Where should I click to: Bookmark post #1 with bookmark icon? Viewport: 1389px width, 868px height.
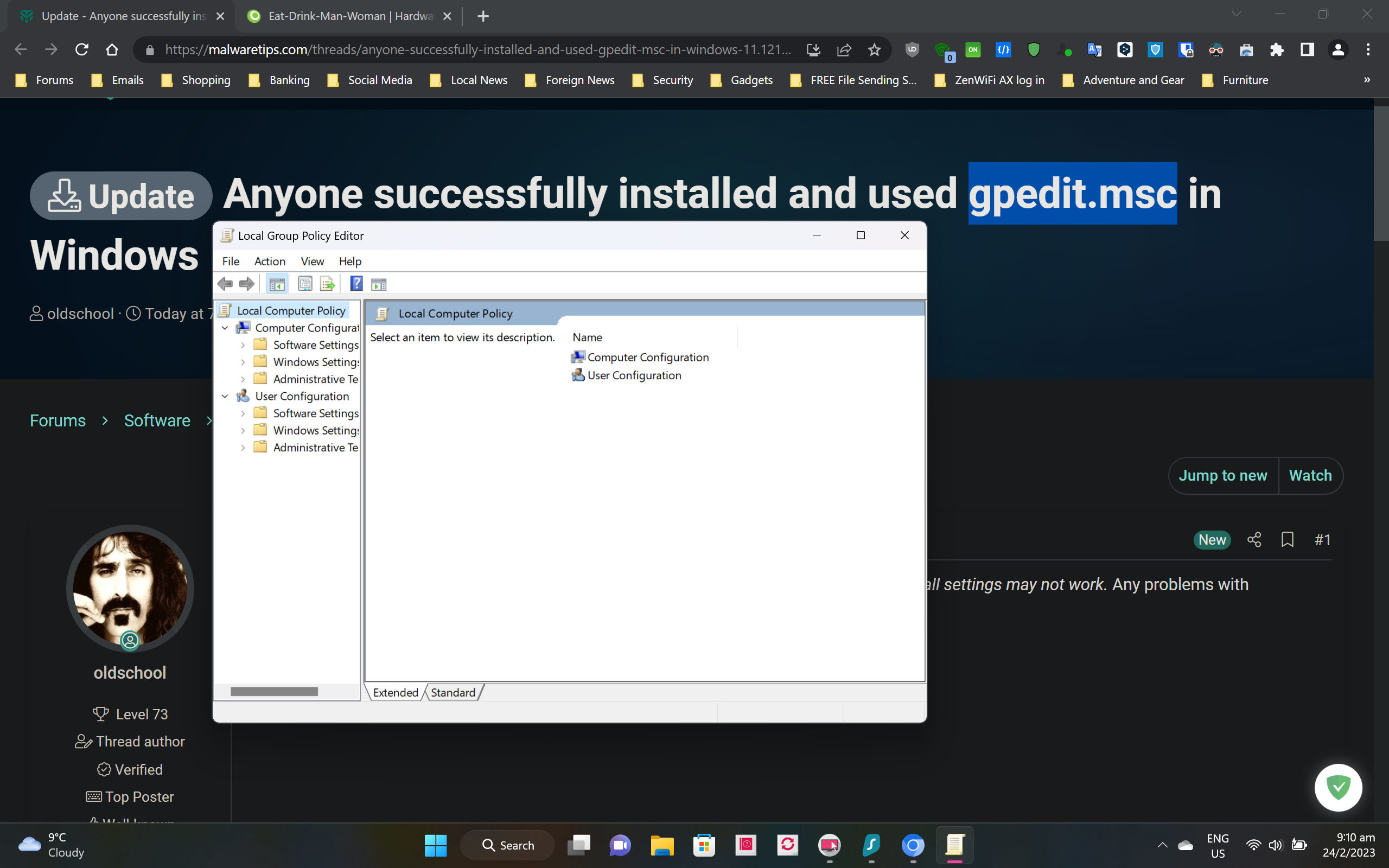[x=1288, y=540]
